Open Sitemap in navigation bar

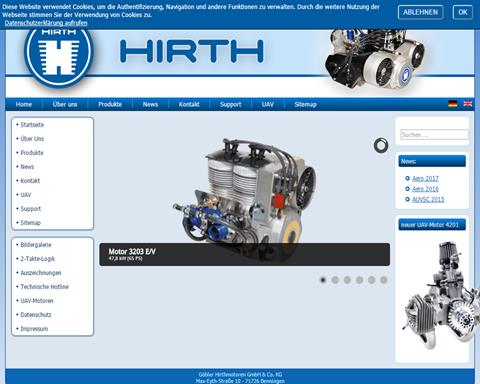tap(305, 104)
